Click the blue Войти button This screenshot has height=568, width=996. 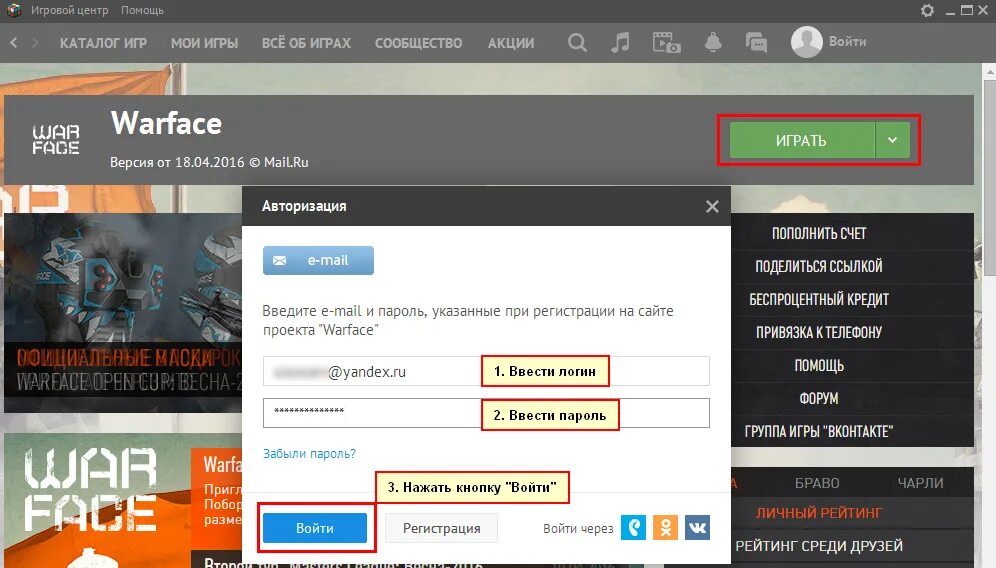coord(314,528)
